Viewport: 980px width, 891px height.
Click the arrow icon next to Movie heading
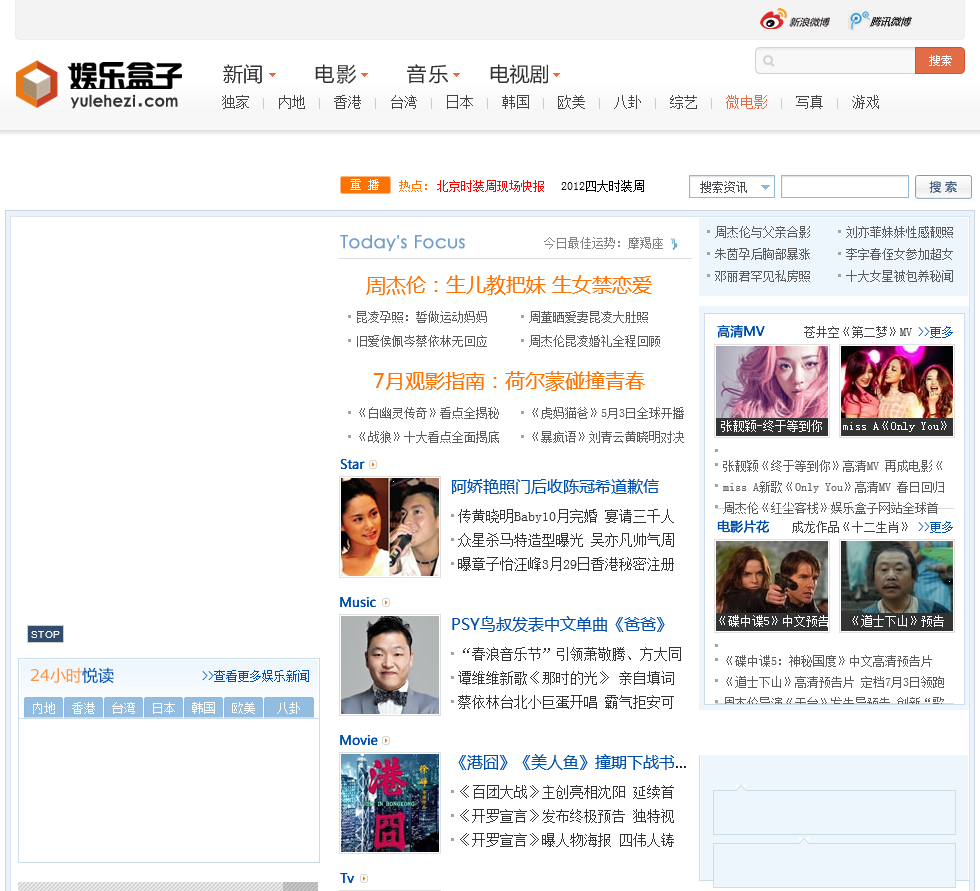pos(386,740)
